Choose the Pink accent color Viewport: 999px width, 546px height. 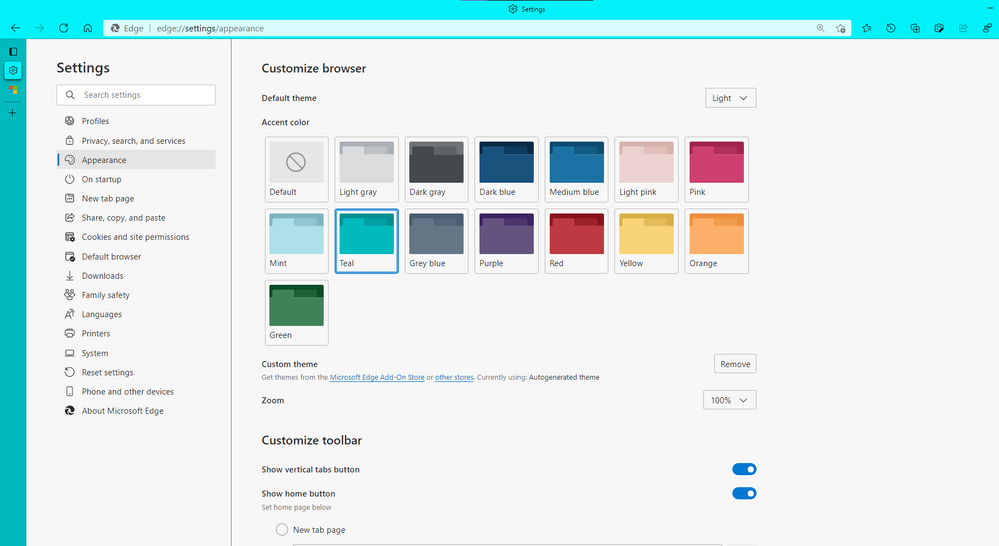716,169
